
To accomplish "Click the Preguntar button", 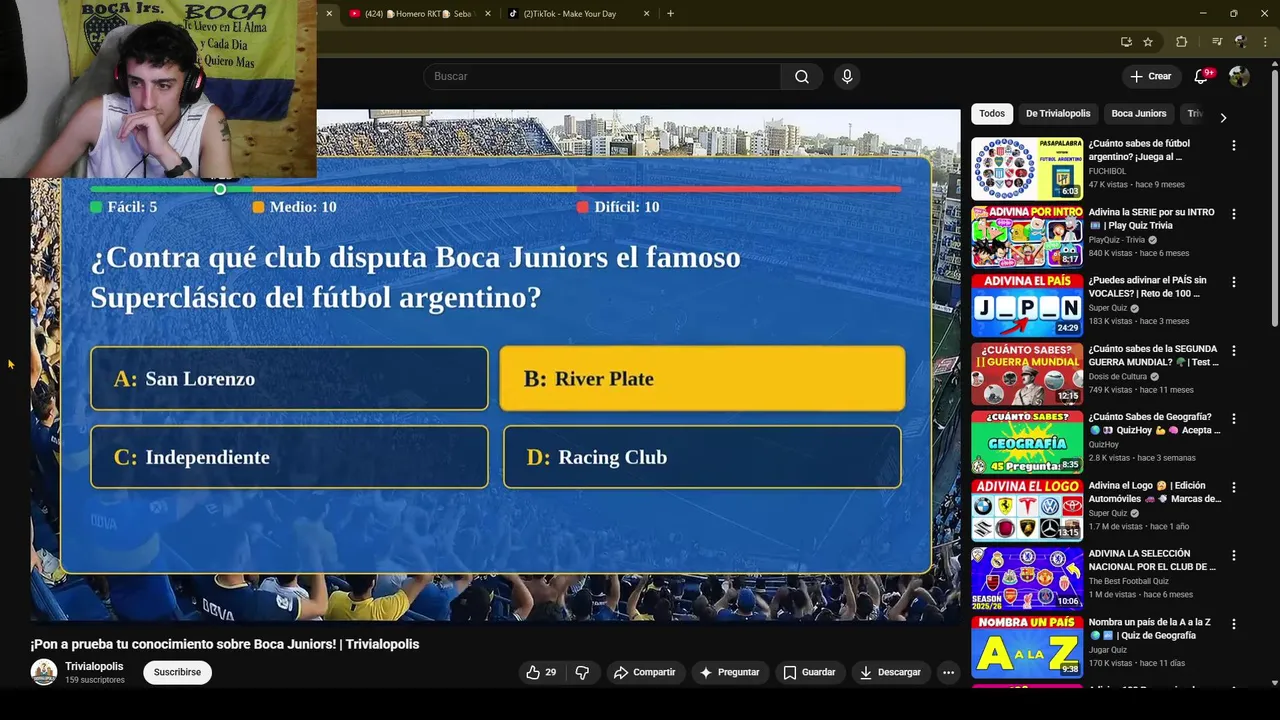I will [x=729, y=672].
